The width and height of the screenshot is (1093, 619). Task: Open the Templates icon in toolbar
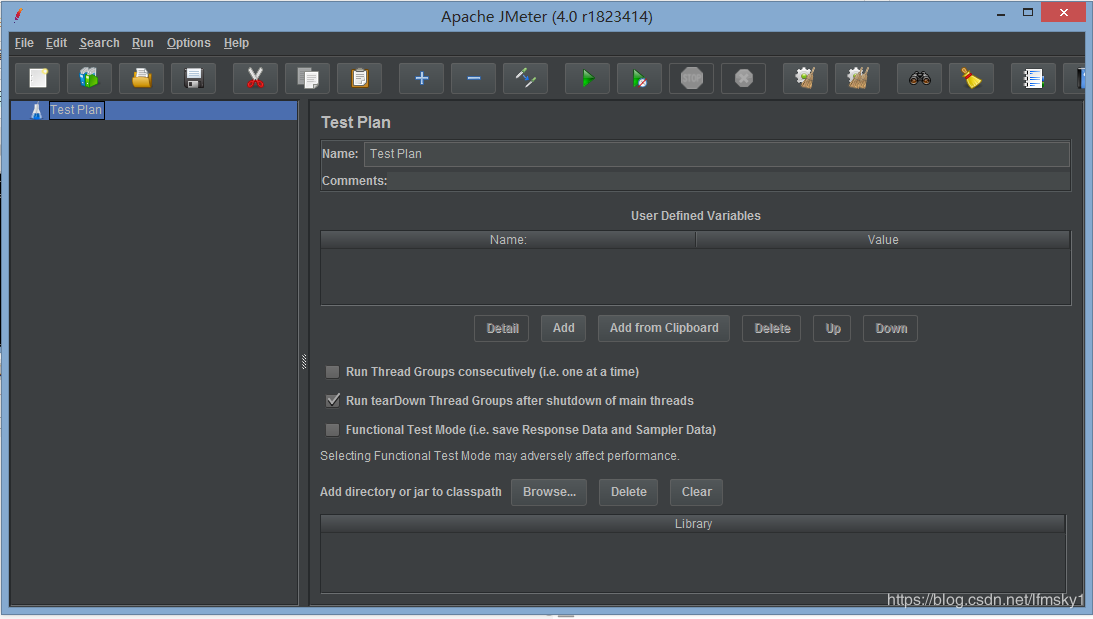(89, 78)
